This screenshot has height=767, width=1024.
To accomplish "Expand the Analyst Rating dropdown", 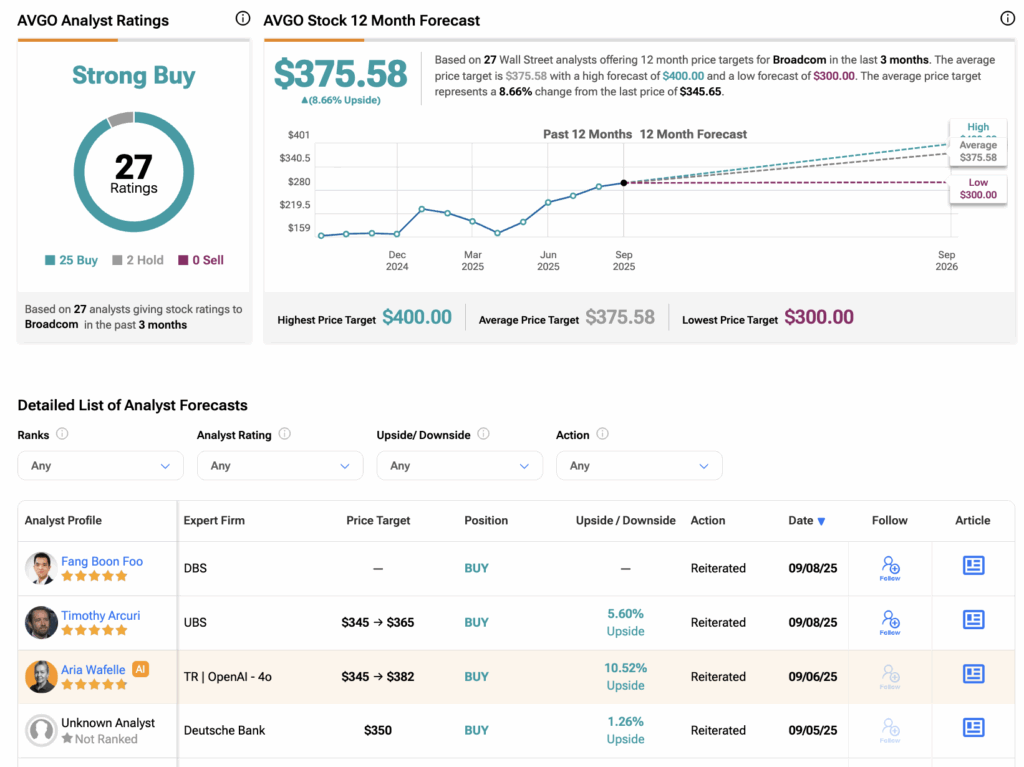I will pyautogui.click(x=279, y=466).
